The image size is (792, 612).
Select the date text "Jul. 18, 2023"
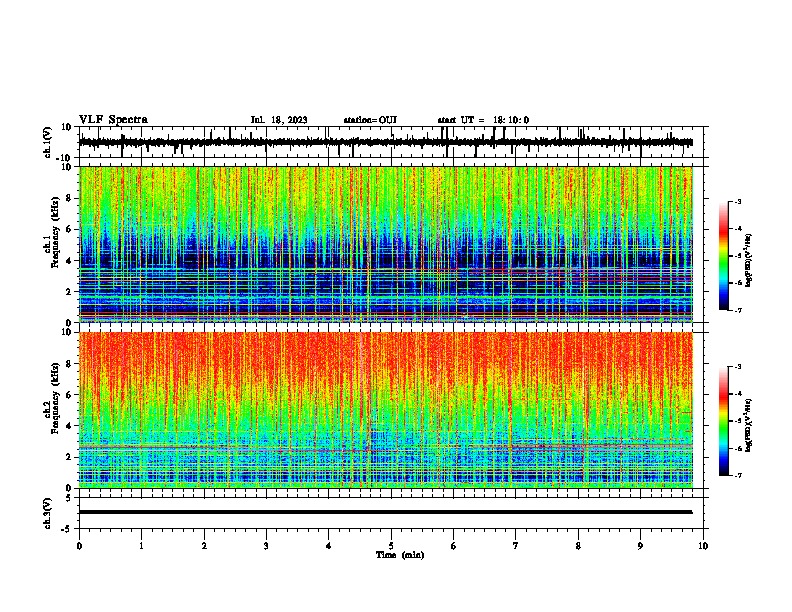[279, 120]
